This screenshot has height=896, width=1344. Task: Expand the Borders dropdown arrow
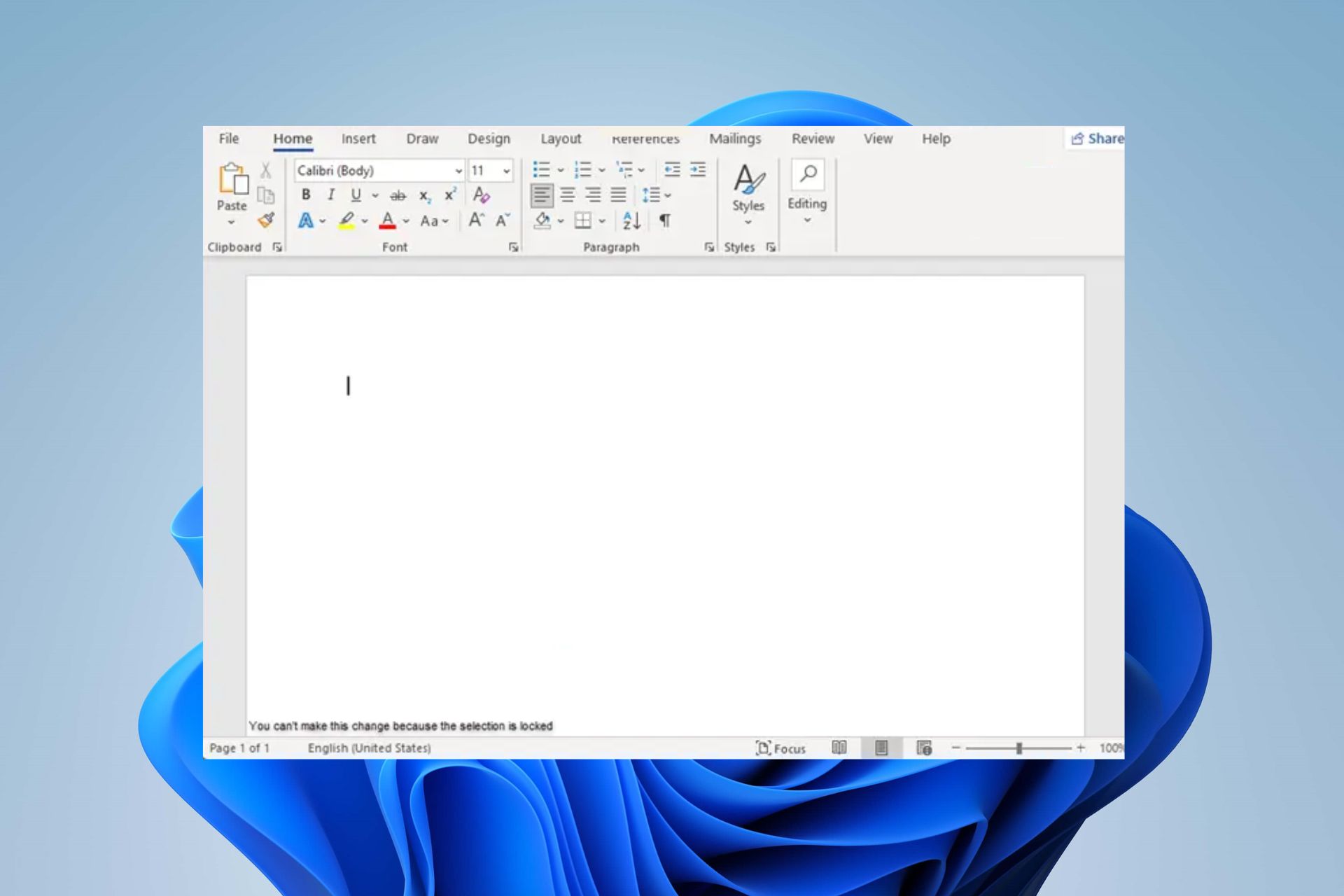click(x=602, y=222)
